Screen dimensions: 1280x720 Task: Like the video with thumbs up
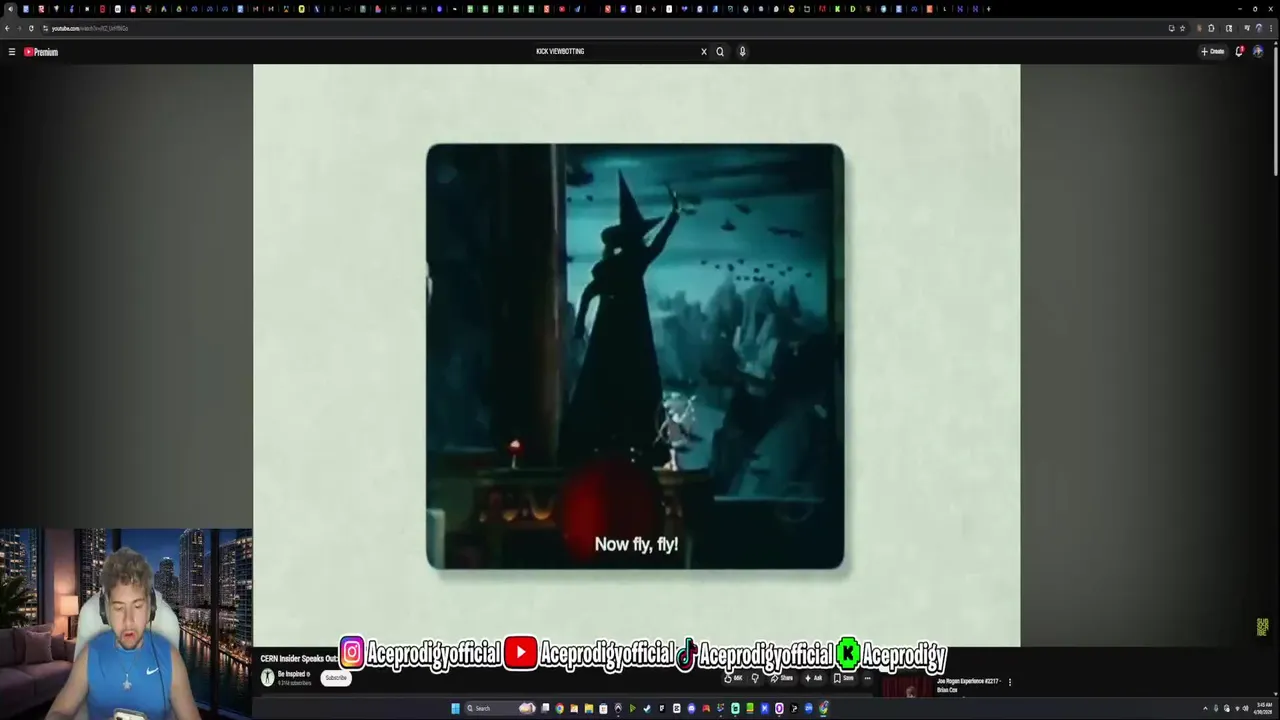(x=734, y=678)
